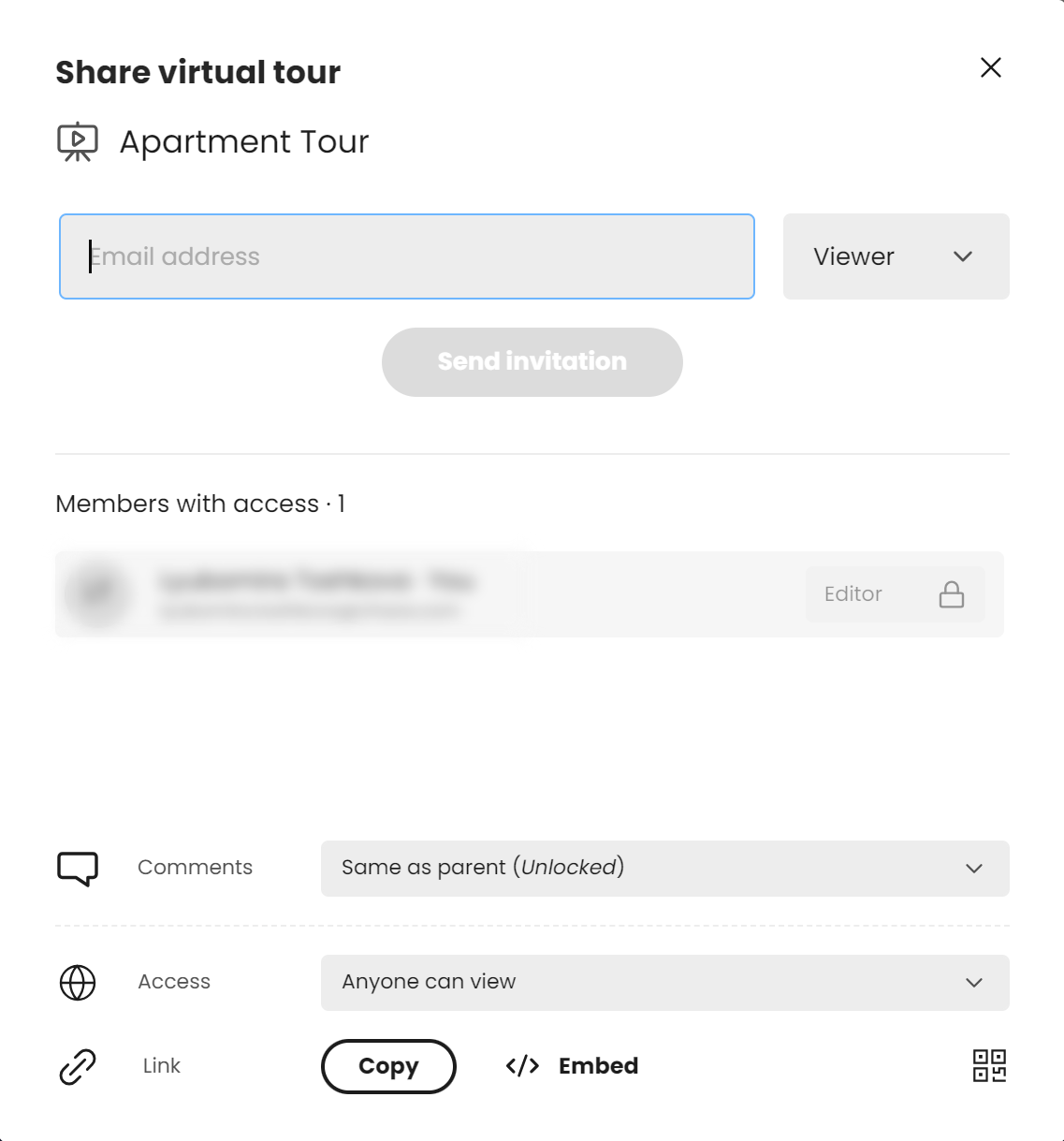
Task: Click the Send invitation button
Action: (x=532, y=362)
